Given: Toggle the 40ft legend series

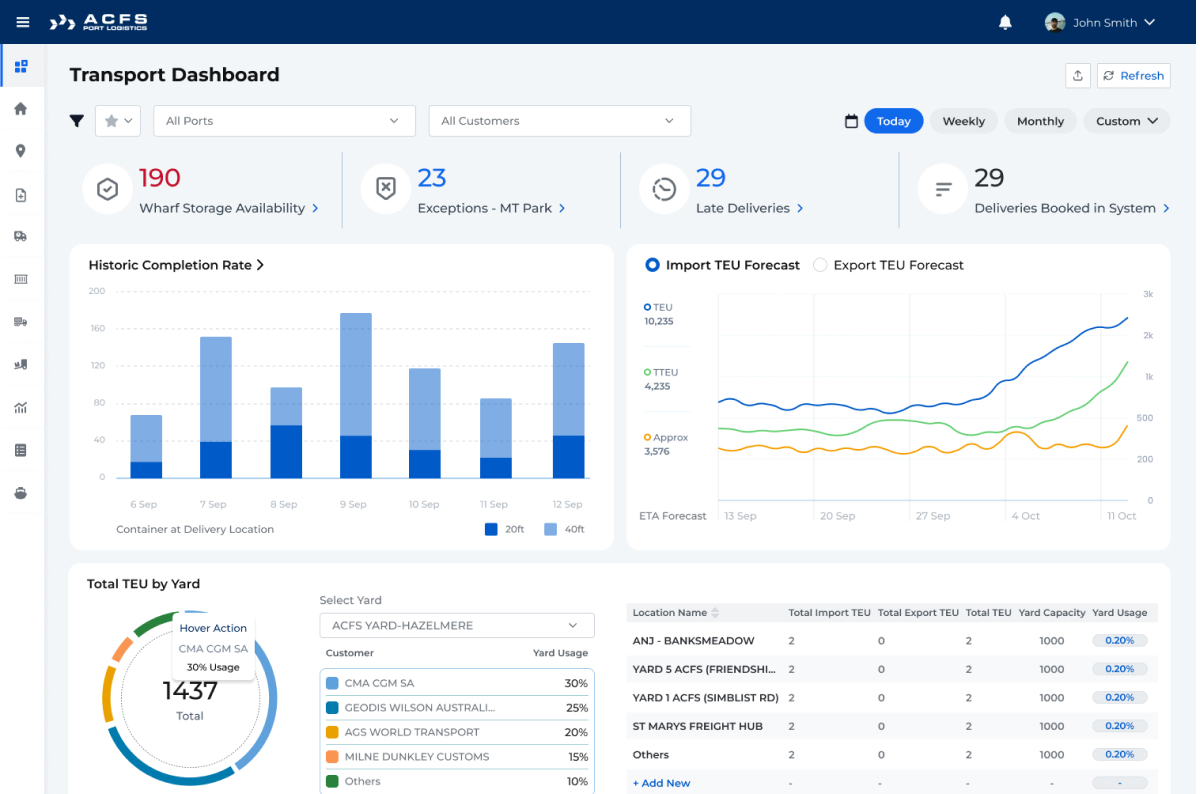Looking at the screenshot, I should click(x=551, y=529).
